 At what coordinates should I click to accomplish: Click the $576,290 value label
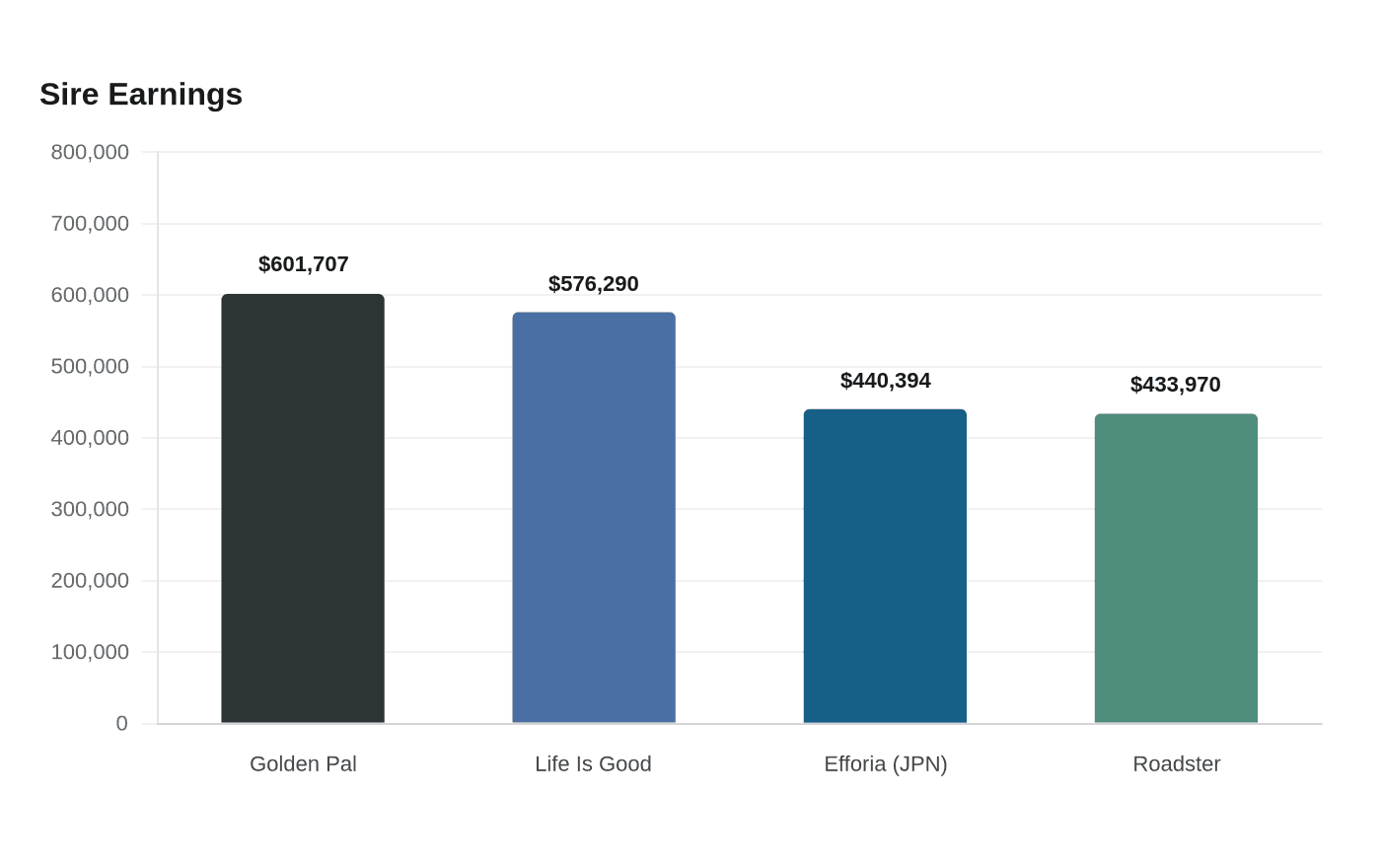coord(594,284)
